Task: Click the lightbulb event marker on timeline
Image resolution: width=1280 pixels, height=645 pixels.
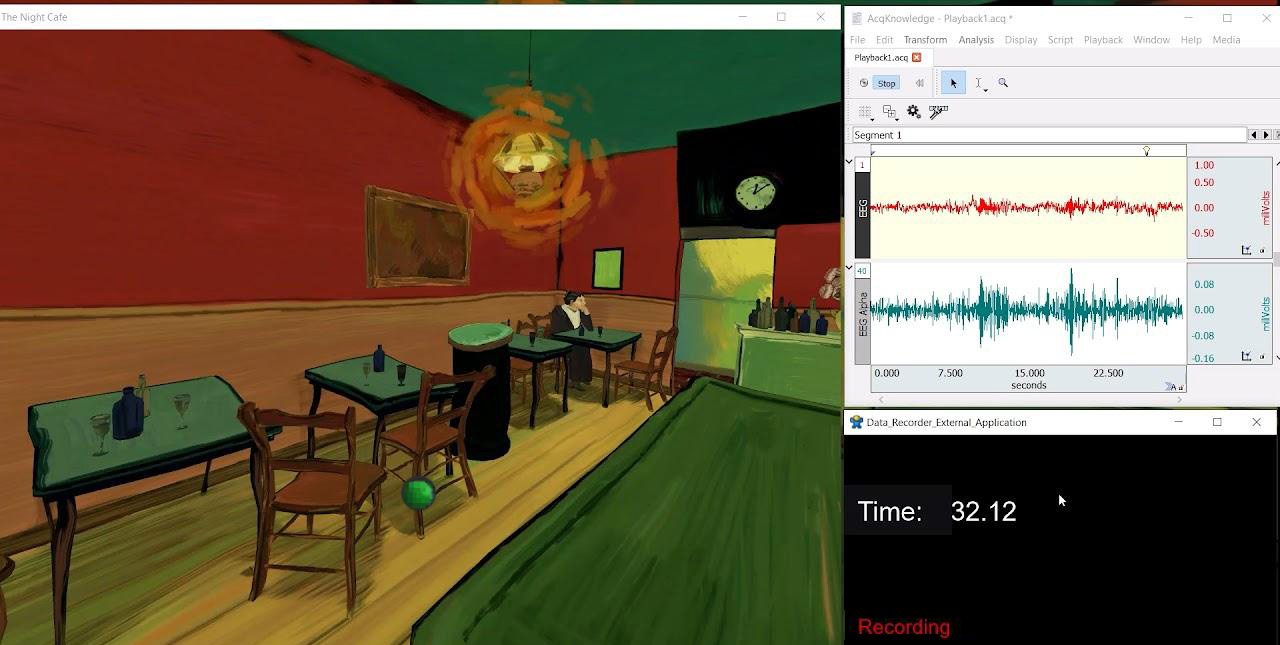Action: (x=1146, y=151)
